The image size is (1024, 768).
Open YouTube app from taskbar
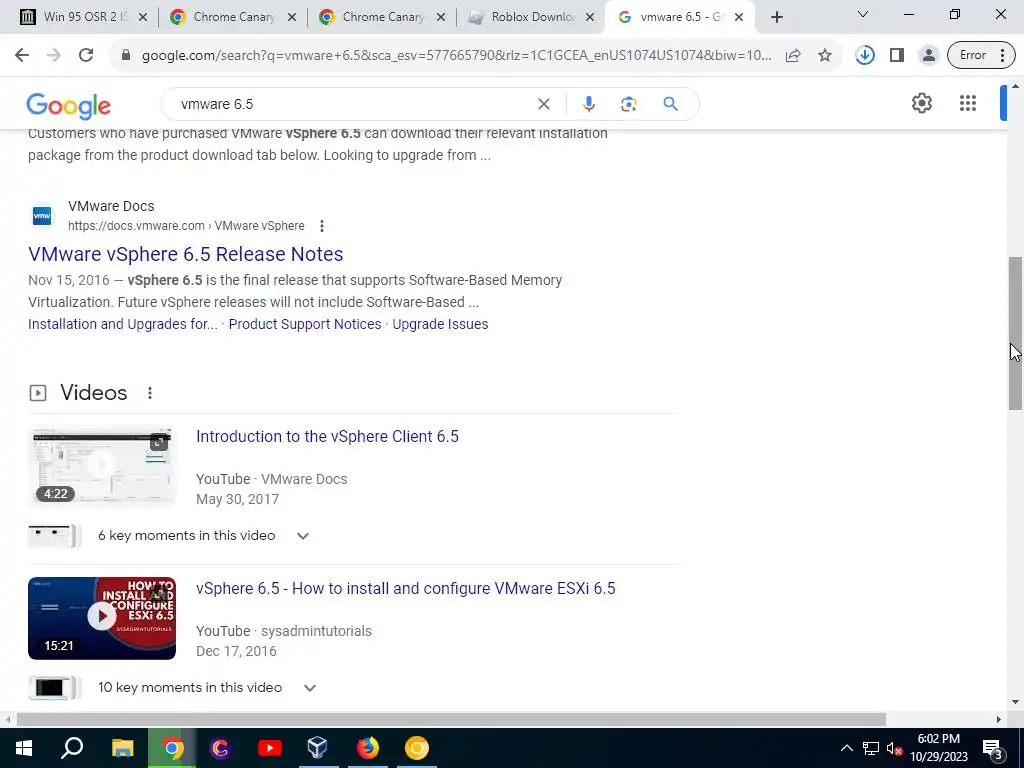269,748
